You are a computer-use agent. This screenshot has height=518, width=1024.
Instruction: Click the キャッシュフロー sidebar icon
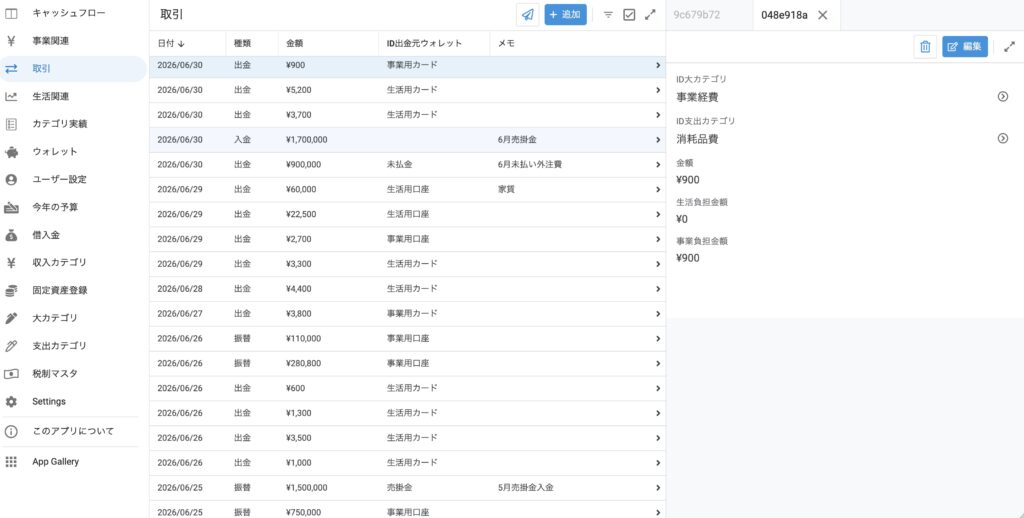click(11, 13)
